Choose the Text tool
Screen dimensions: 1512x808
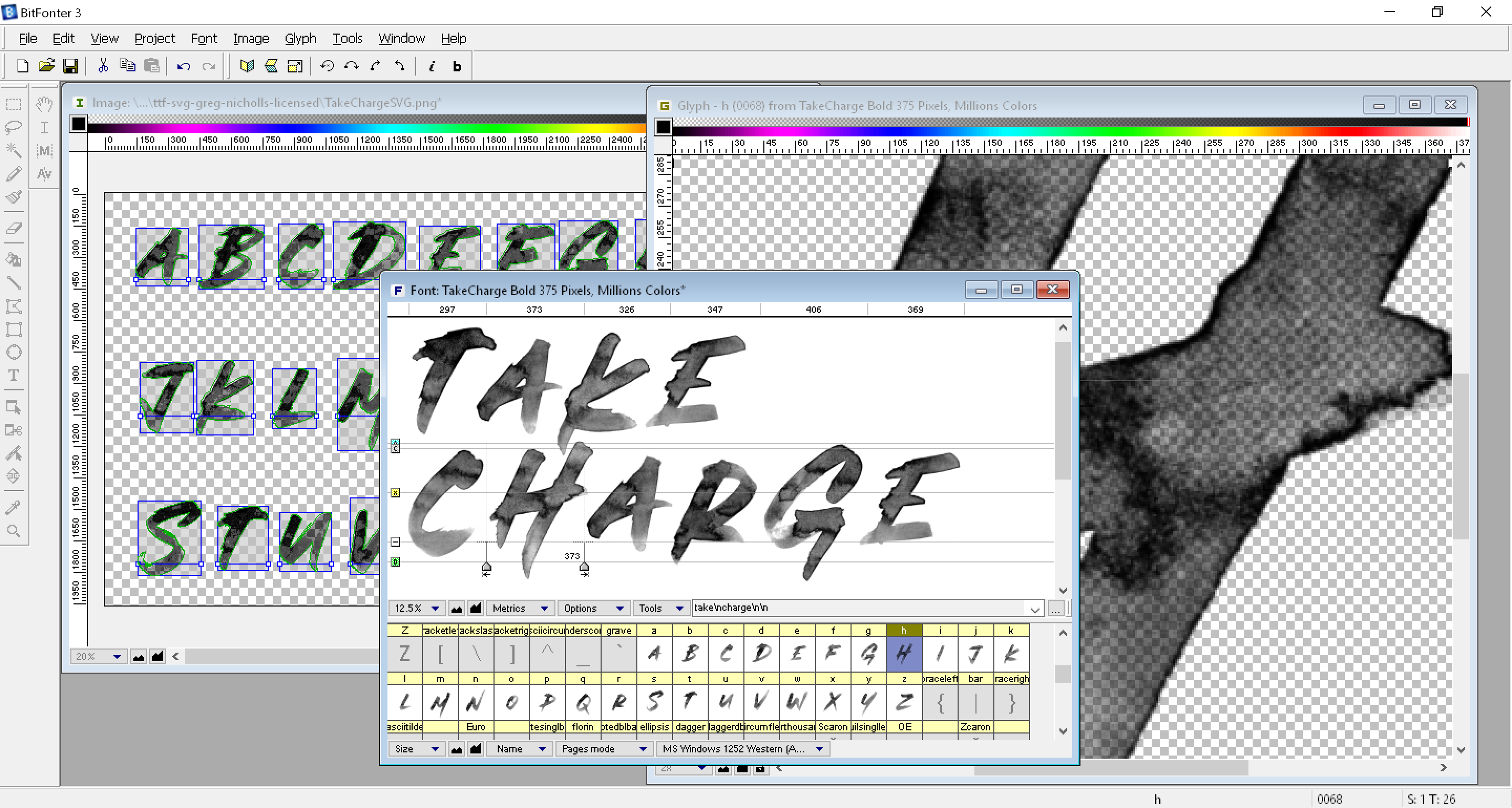tap(14, 376)
